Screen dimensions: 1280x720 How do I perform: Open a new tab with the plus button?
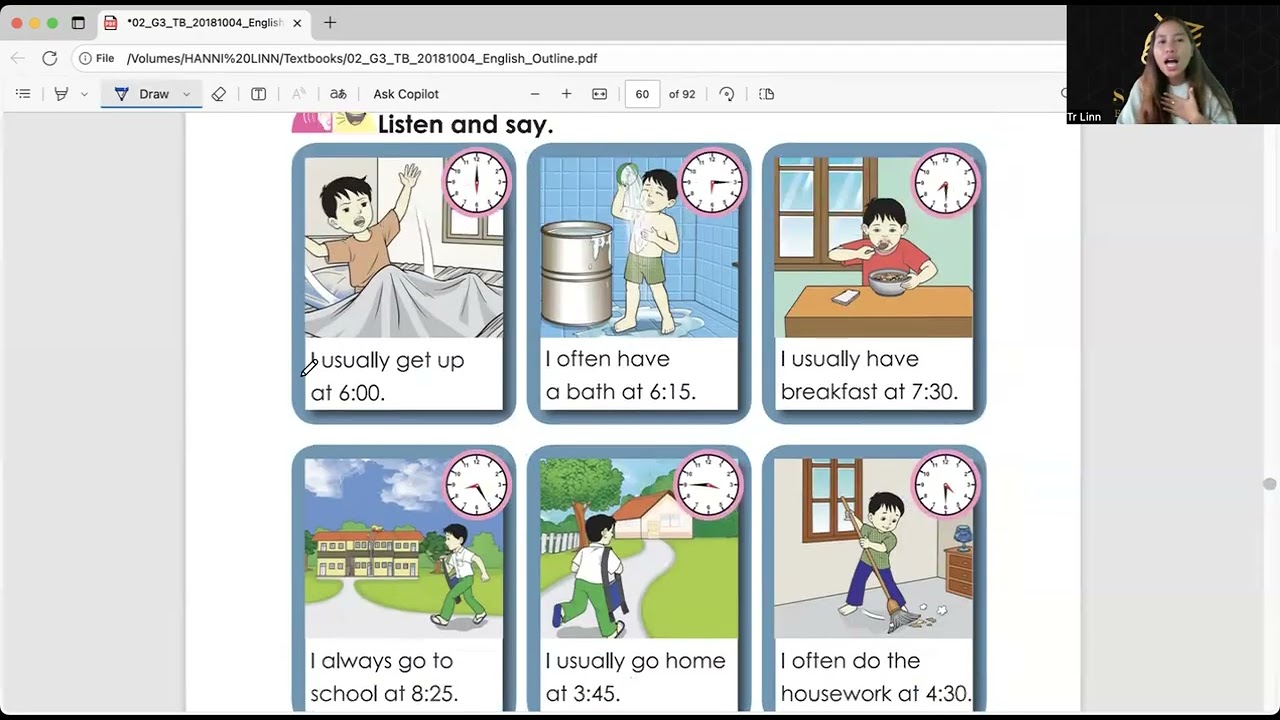click(x=330, y=23)
